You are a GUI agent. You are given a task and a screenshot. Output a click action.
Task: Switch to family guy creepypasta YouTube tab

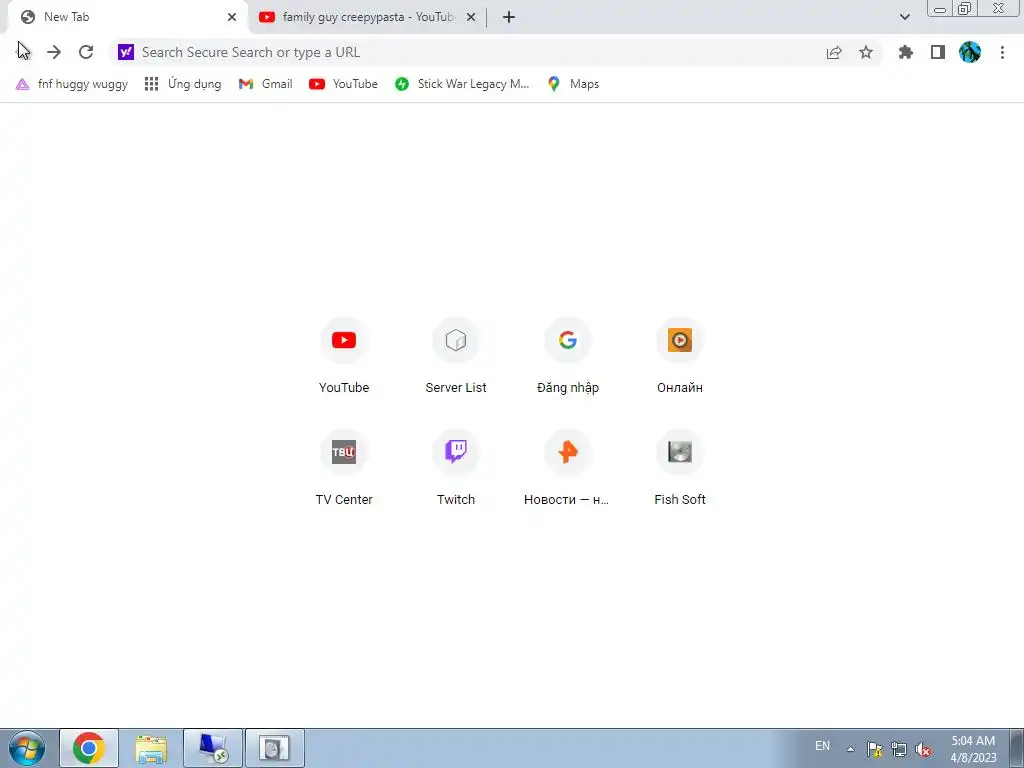[x=368, y=17]
